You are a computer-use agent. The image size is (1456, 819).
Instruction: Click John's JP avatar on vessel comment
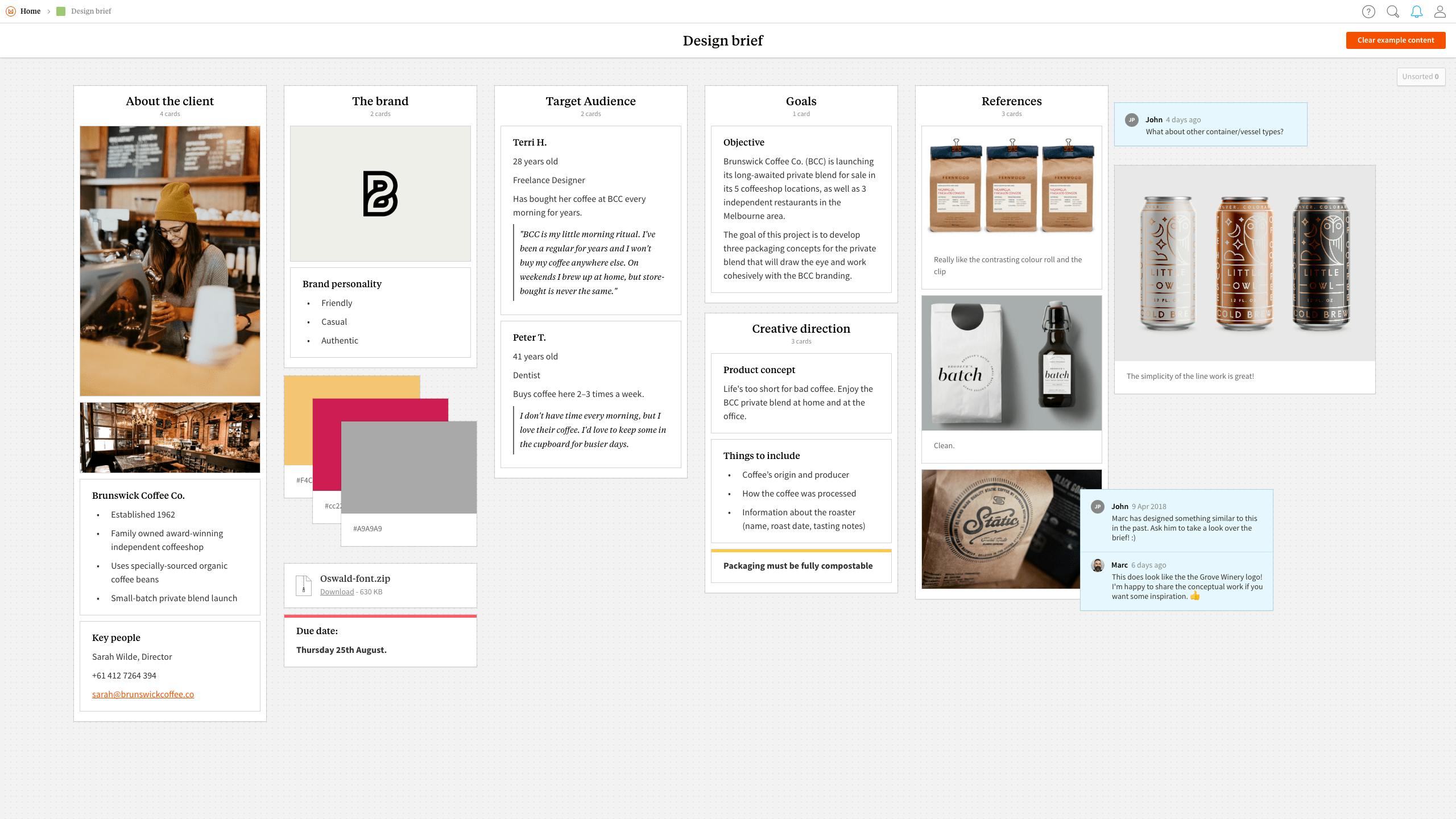(1132, 119)
